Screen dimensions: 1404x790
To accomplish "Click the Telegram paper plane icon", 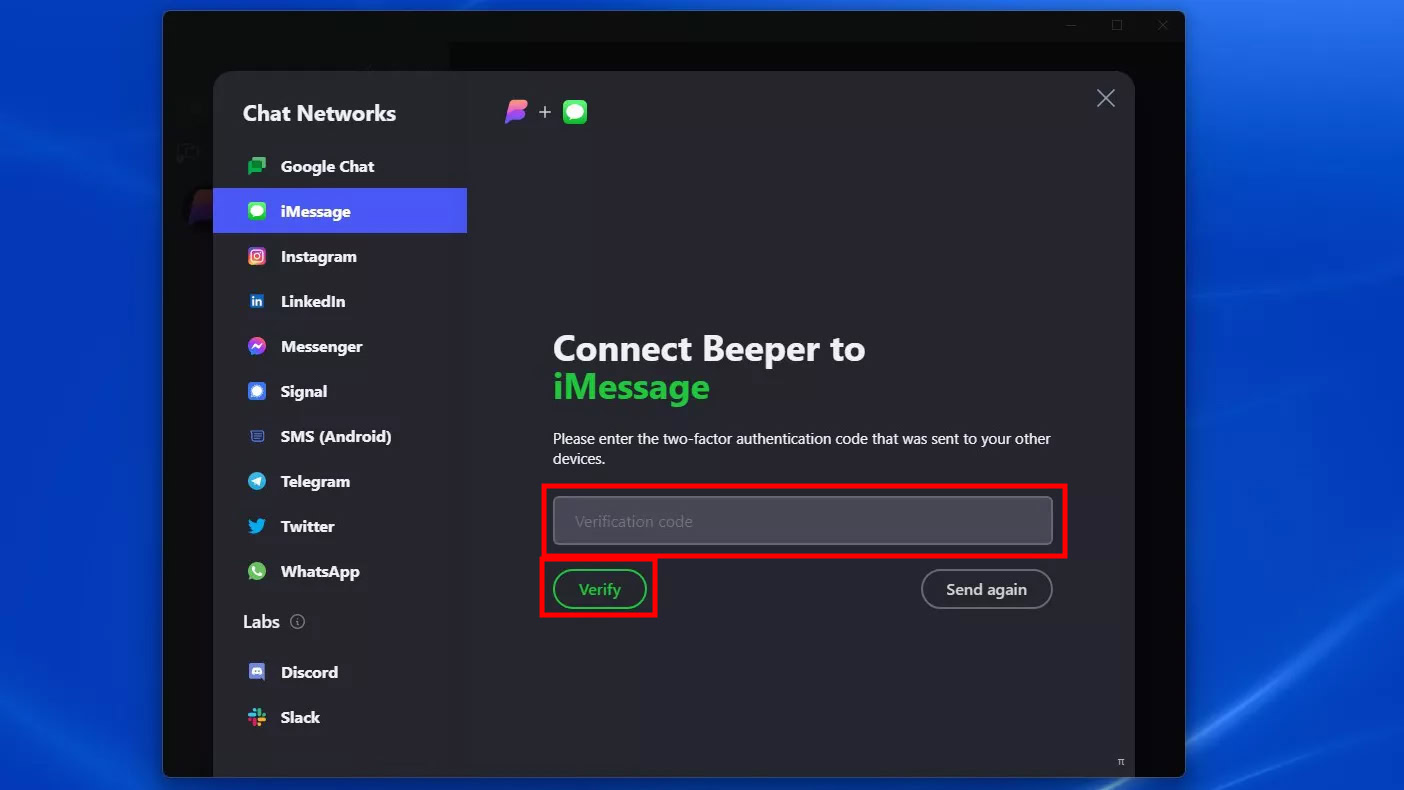I will pos(257,481).
